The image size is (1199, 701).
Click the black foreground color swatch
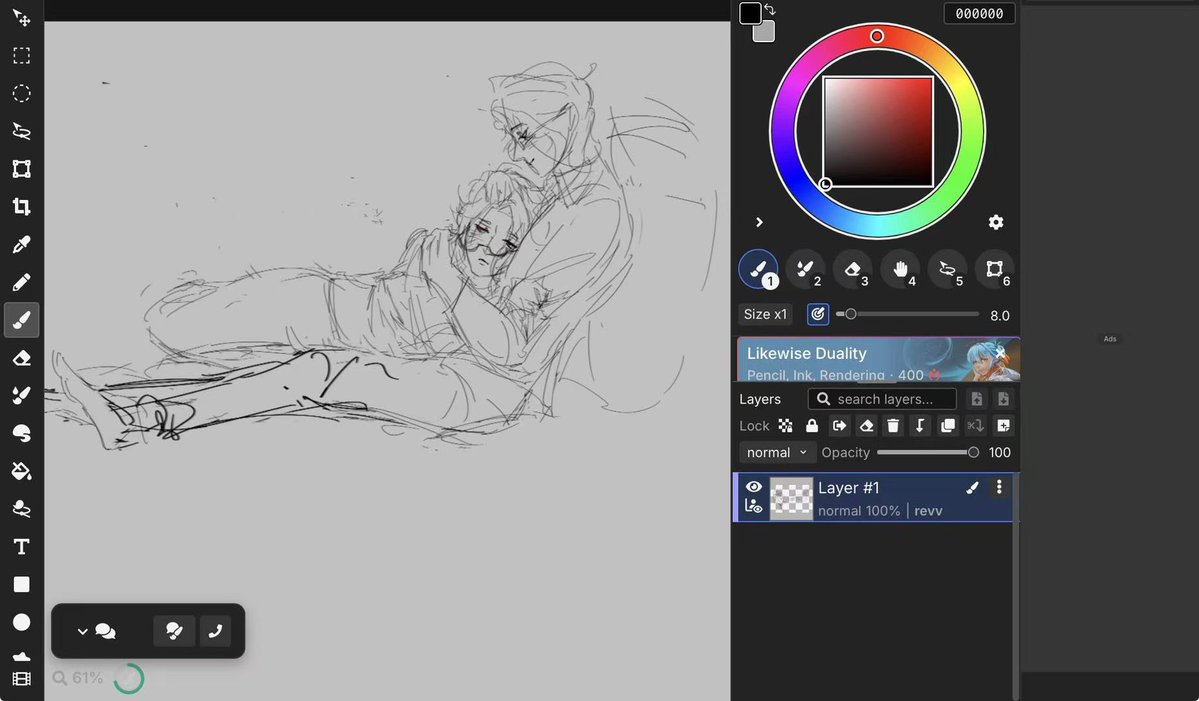(750, 13)
